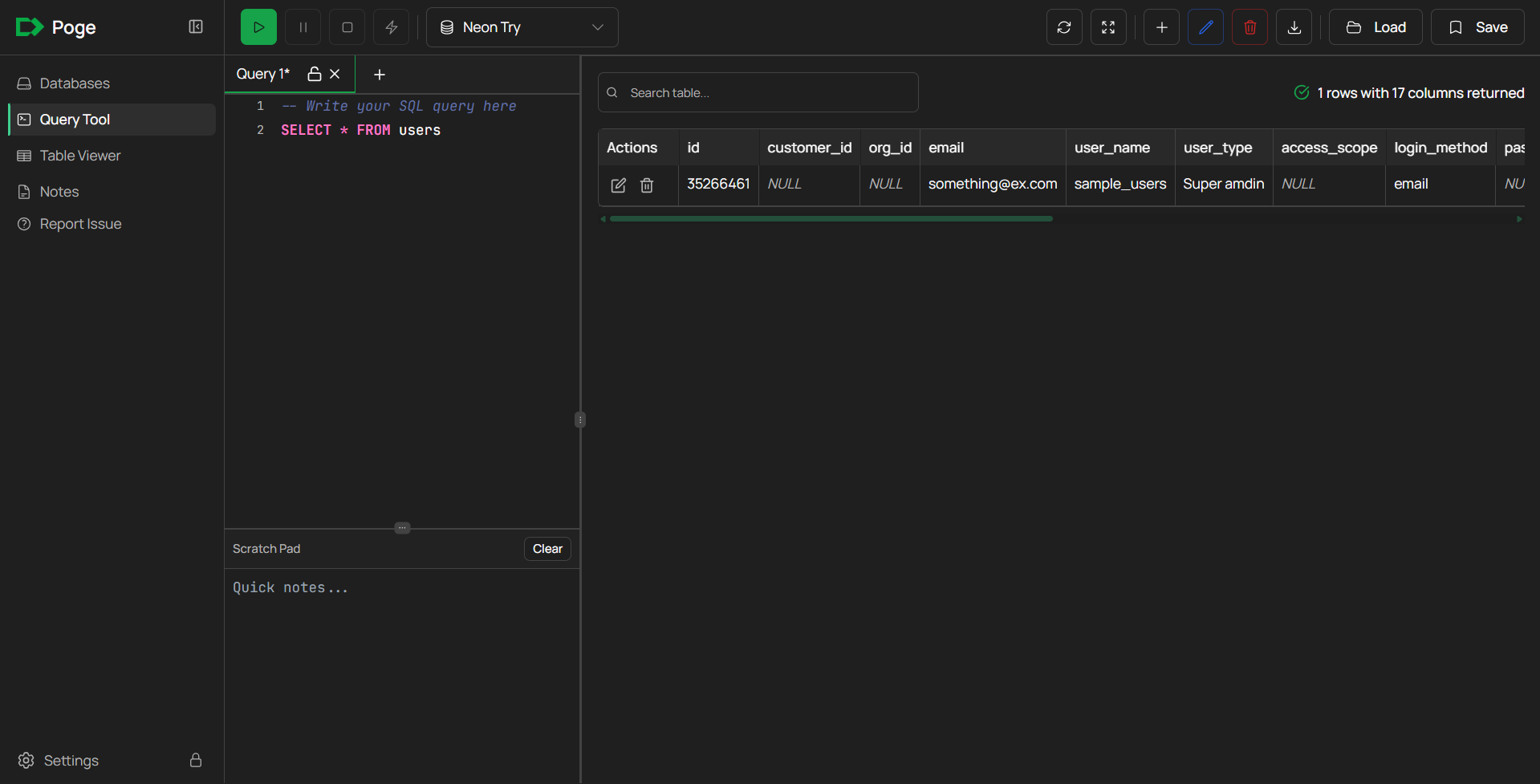Enable row editing with the blue pencil icon
This screenshot has height=784, width=1540.
click(x=1205, y=26)
